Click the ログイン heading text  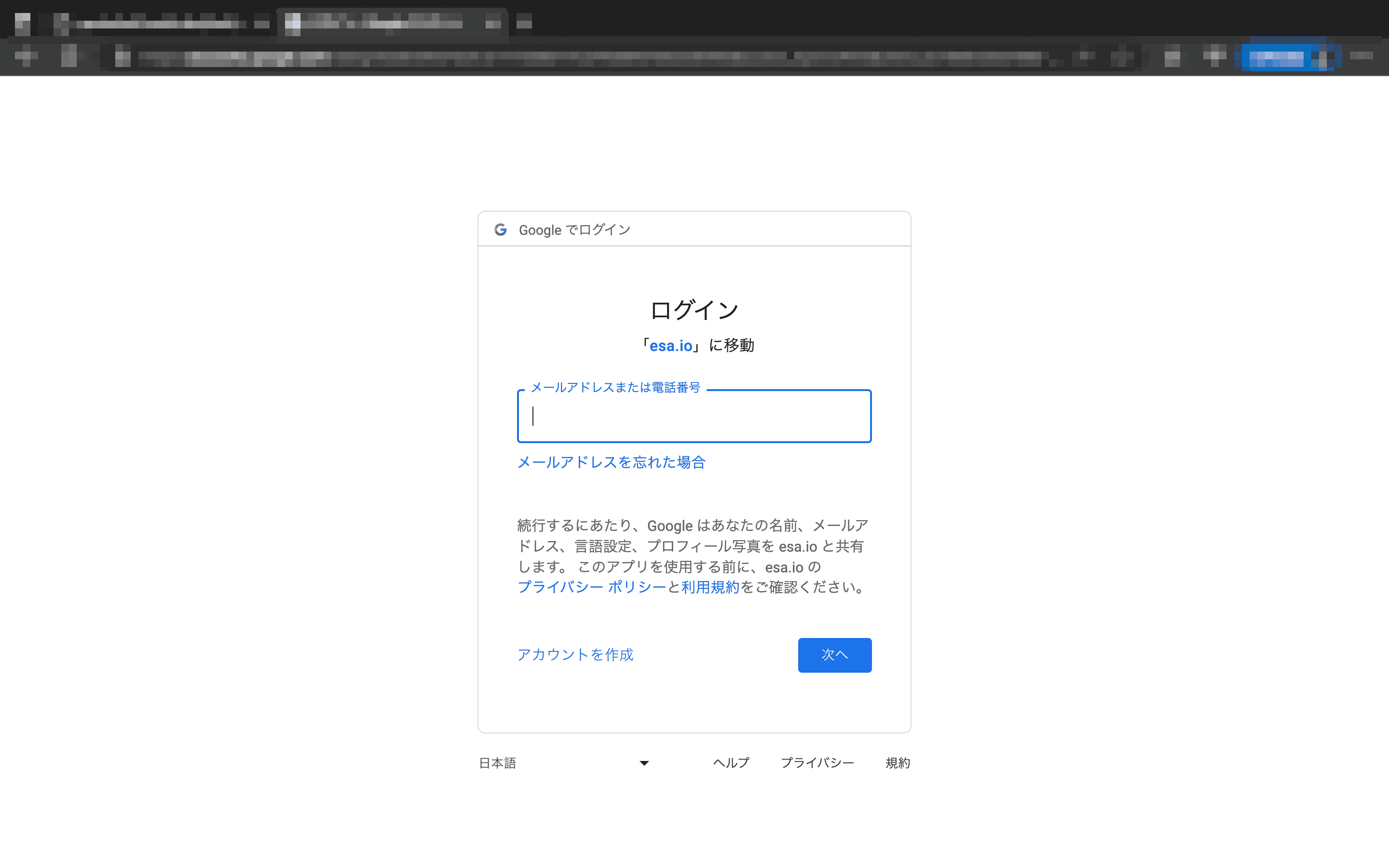694,310
